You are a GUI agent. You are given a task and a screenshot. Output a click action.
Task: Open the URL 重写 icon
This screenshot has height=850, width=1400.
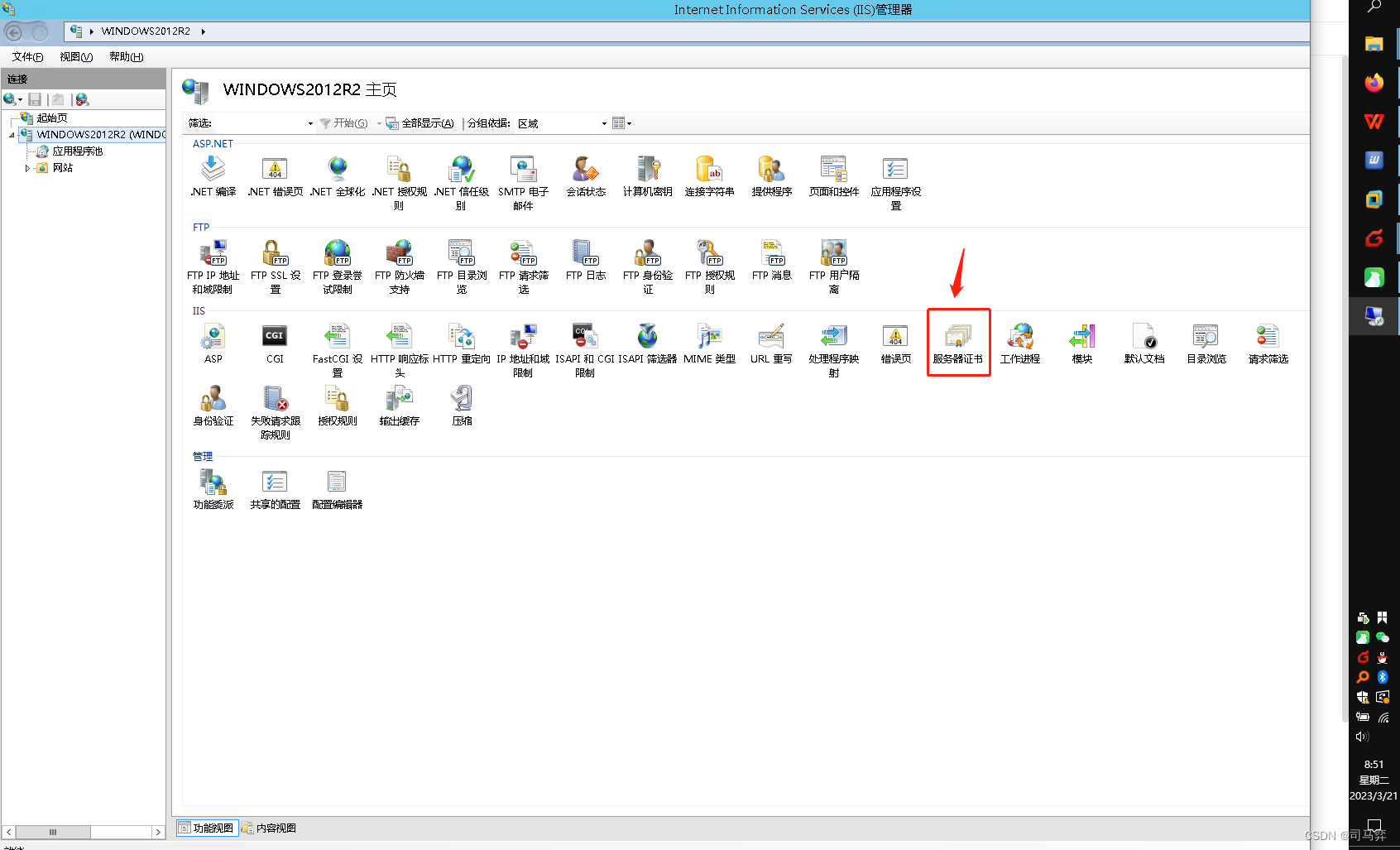771,343
